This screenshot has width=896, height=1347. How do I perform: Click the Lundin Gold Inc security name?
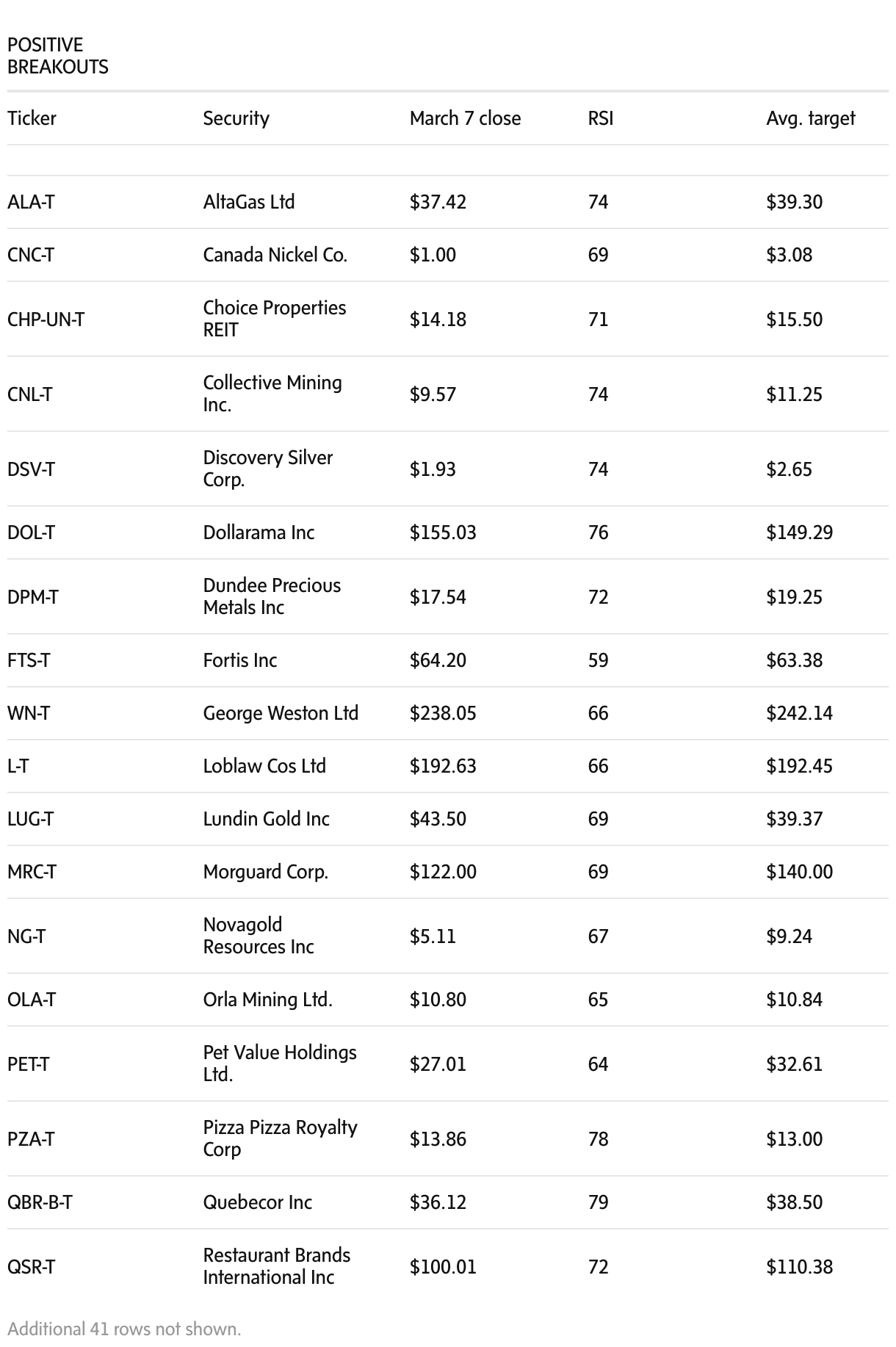(x=266, y=819)
